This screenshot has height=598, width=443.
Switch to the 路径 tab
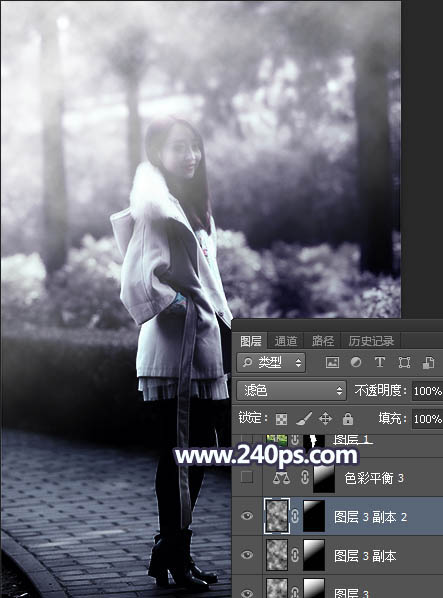[323, 341]
